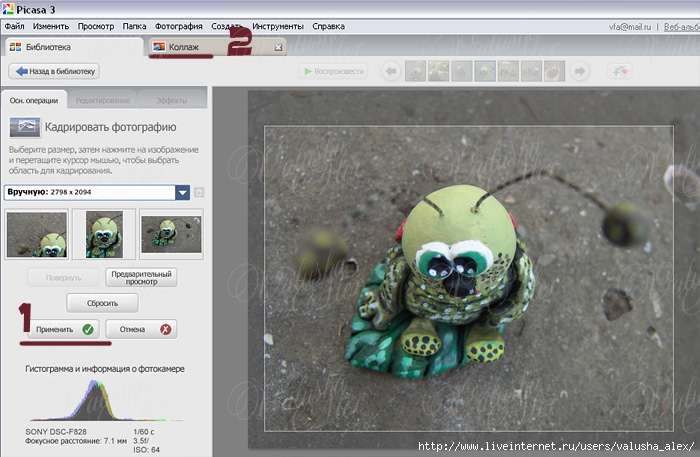The width and height of the screenshot is (700, 457).
Task: Go to next photo with right arrow
Action: tap(580, 71)
